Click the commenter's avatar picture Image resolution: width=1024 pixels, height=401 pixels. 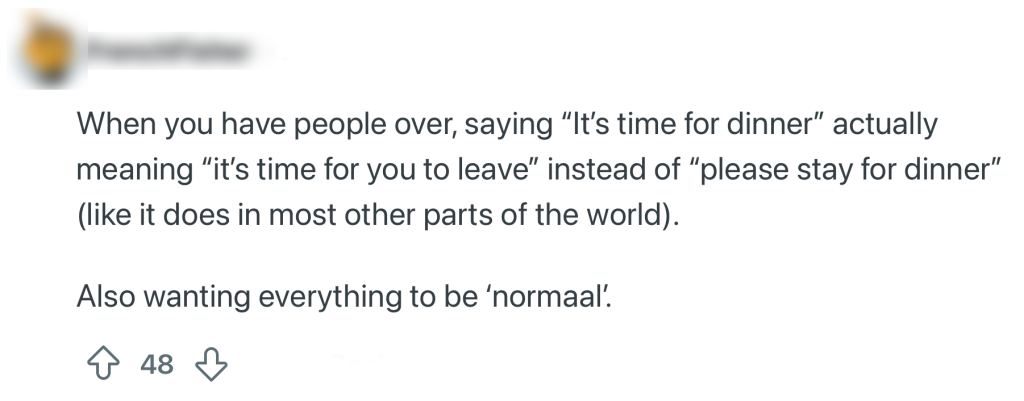point(50,50)
